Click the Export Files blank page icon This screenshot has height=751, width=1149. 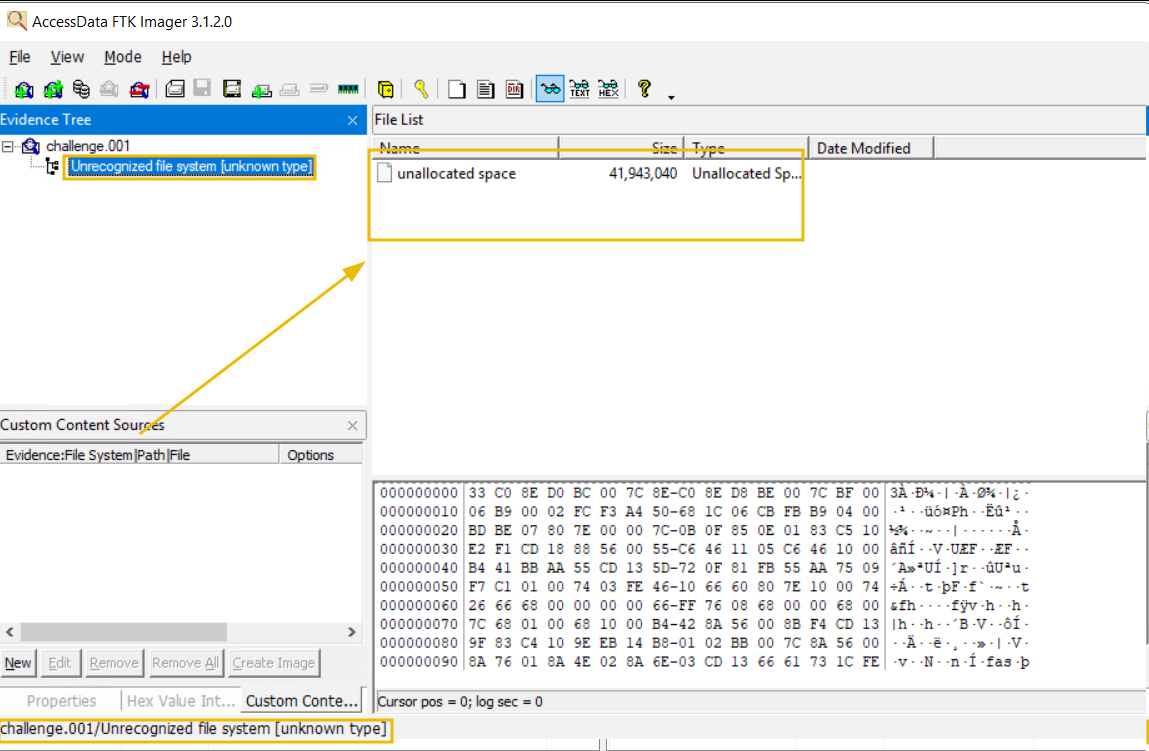(x=457, y=89)
